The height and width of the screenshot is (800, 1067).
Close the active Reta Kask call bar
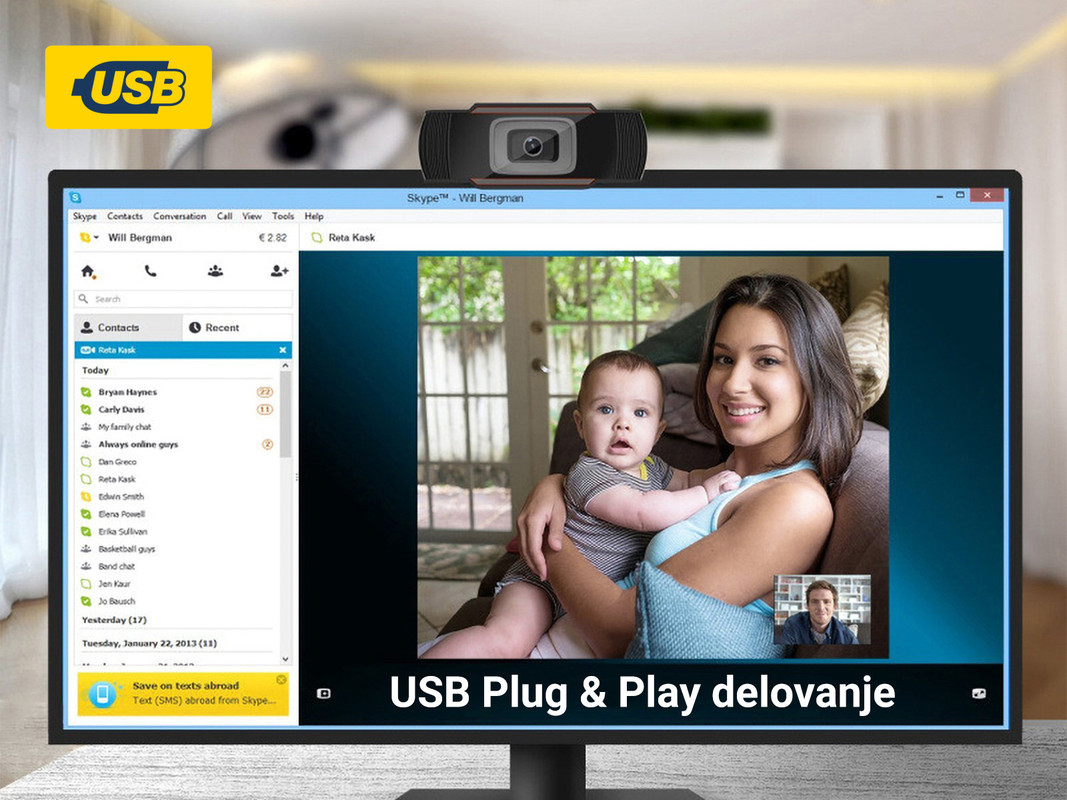pos(282,350)
